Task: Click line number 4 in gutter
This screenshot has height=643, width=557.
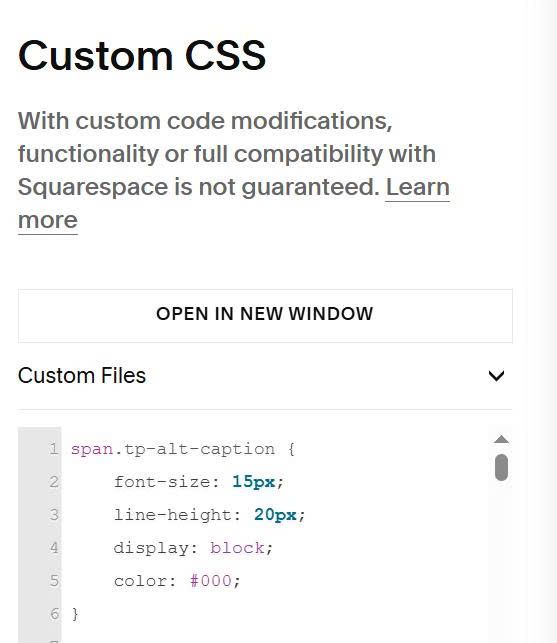Action: coord(54,548)
